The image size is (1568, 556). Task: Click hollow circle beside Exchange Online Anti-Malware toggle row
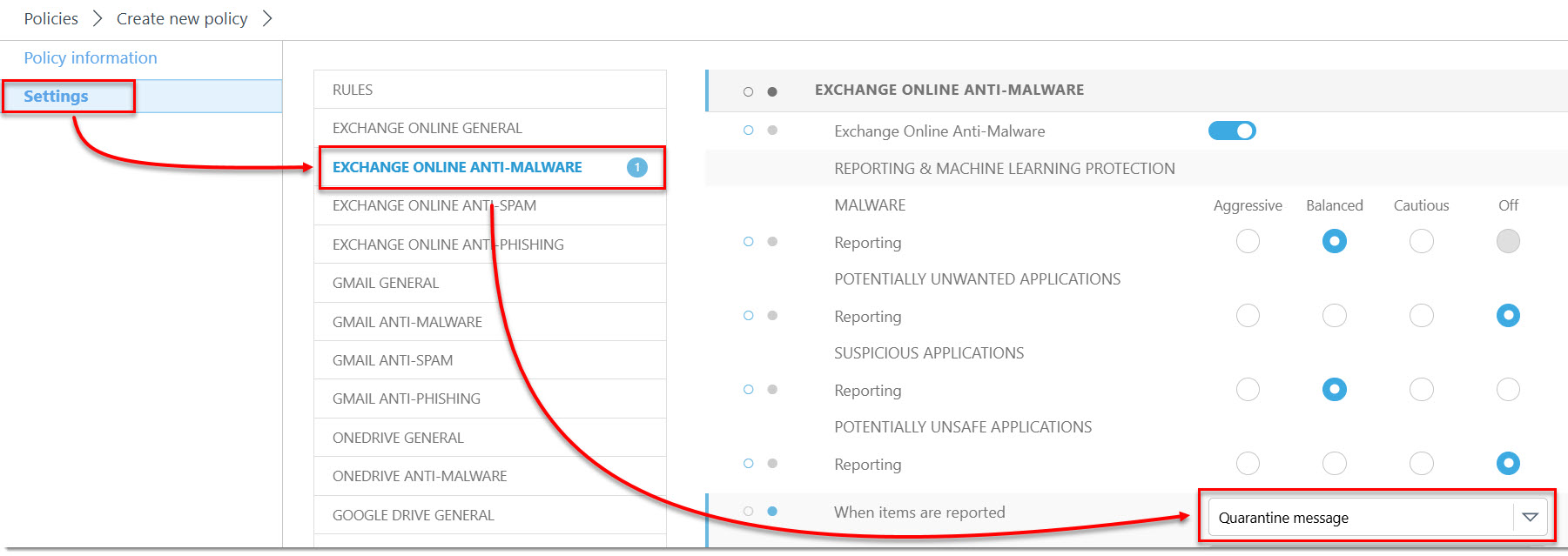749,131
